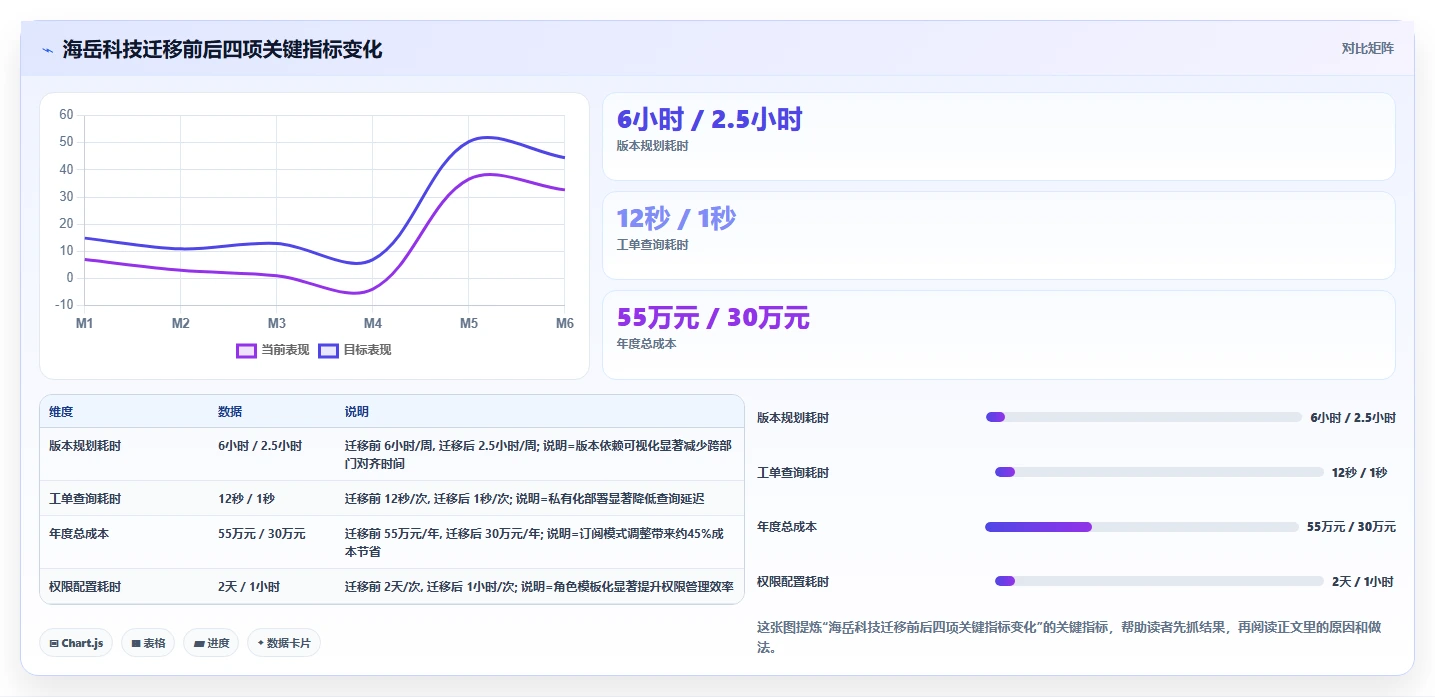The height and width of the screenshot is (697, 1435).
Task: Select the 数据卡片 tag chip
Action: click(284, 643)
